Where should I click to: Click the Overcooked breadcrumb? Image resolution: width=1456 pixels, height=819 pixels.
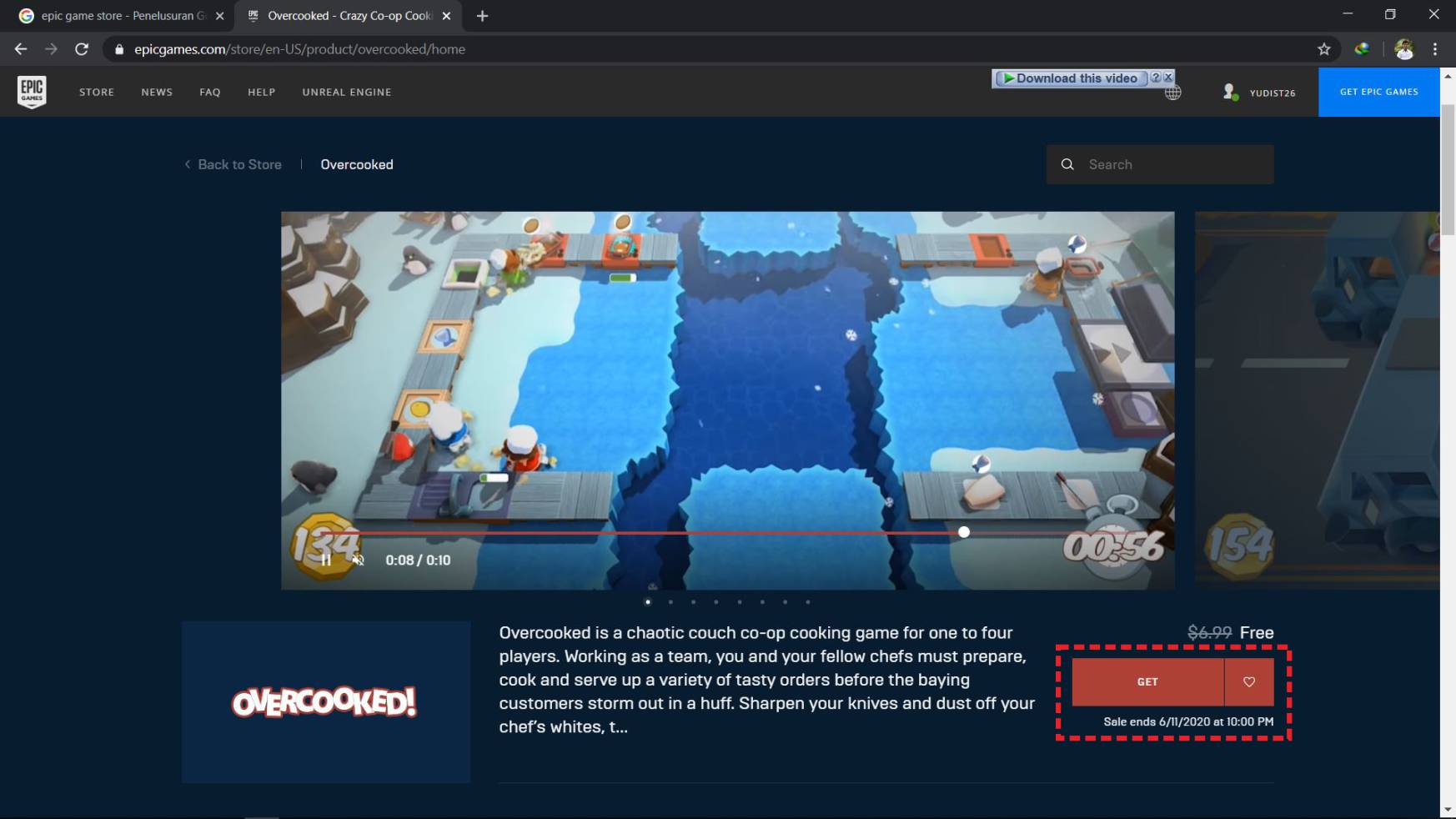pyautogui.click(x=357, y=164)
